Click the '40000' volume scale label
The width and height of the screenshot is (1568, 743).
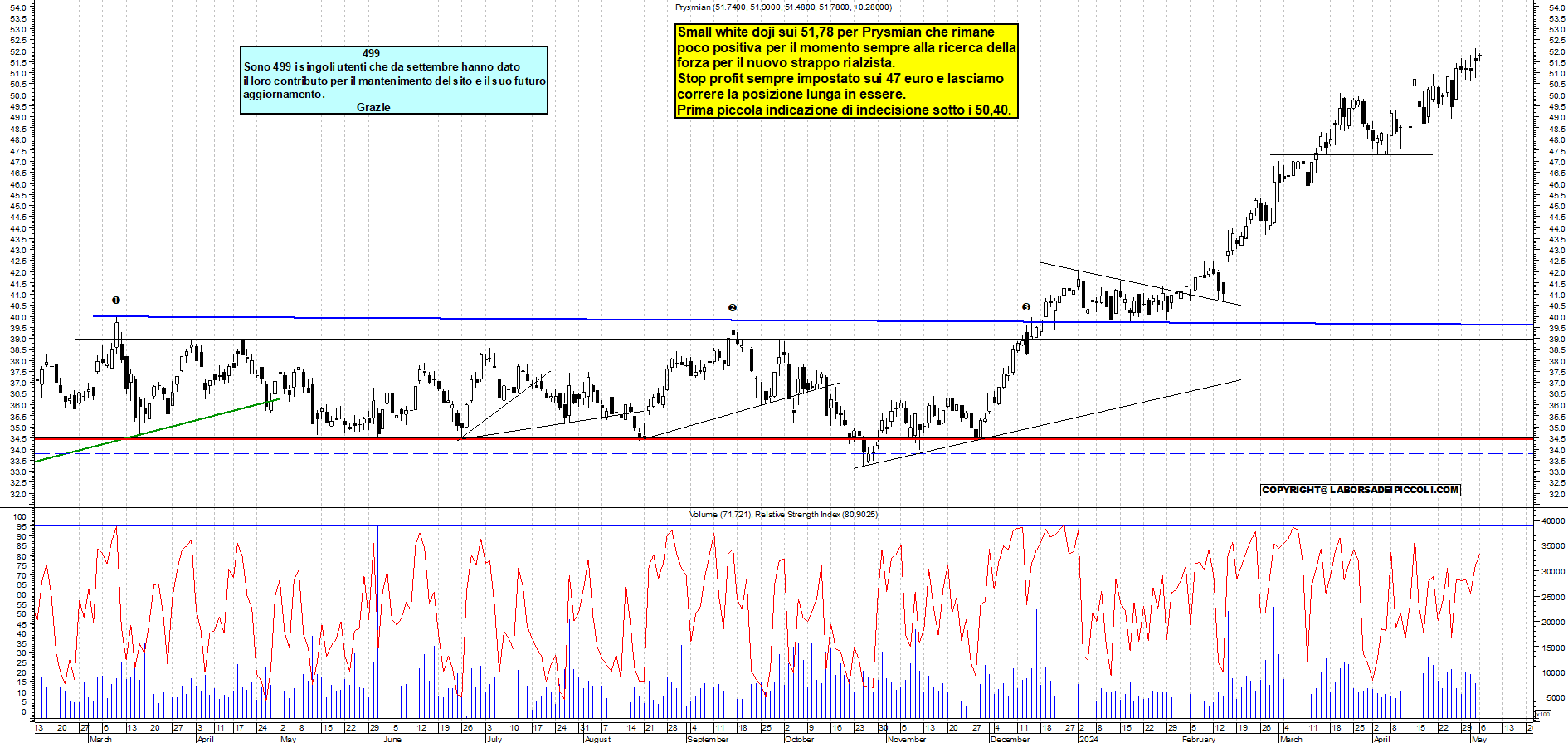1553,521
